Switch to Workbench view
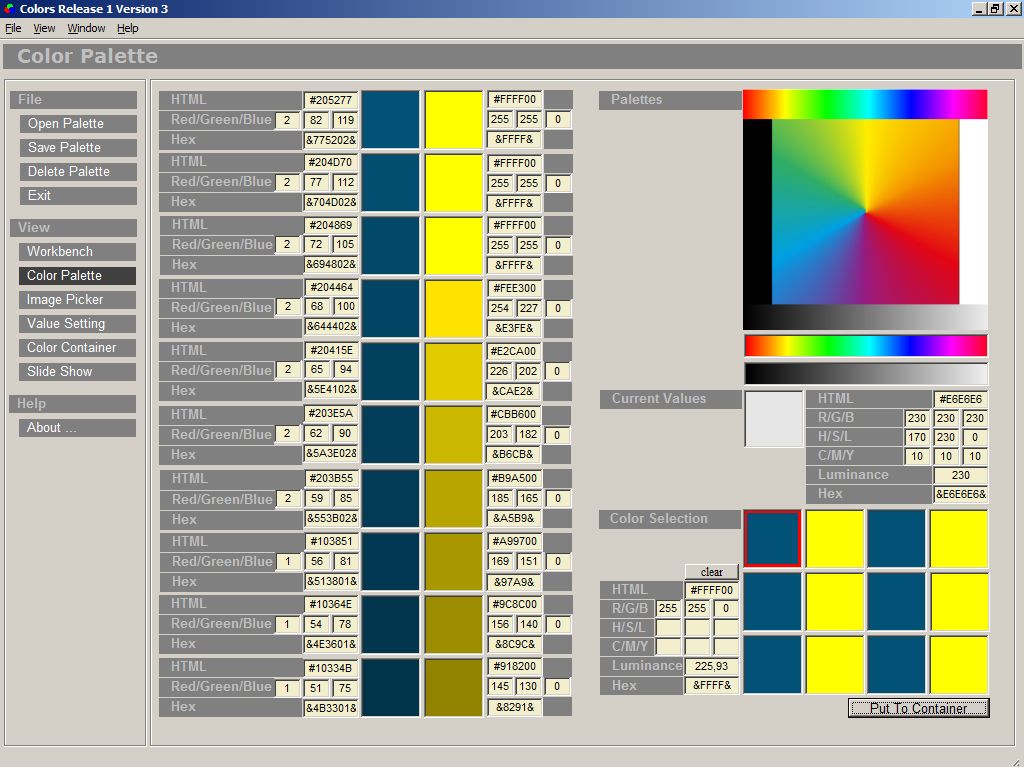This screenshot has height=768, width=1024. coord(77,251)
